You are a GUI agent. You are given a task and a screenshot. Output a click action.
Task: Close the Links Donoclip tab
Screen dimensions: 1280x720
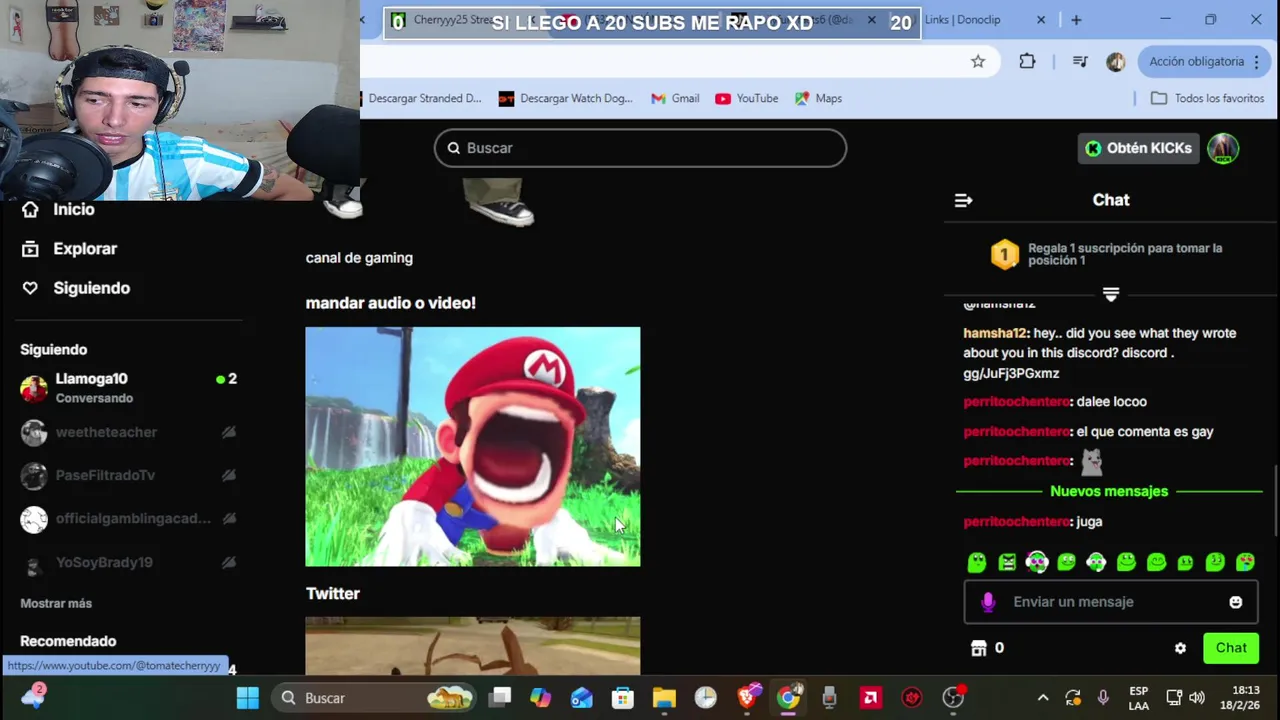click(x=1041, y=20)
